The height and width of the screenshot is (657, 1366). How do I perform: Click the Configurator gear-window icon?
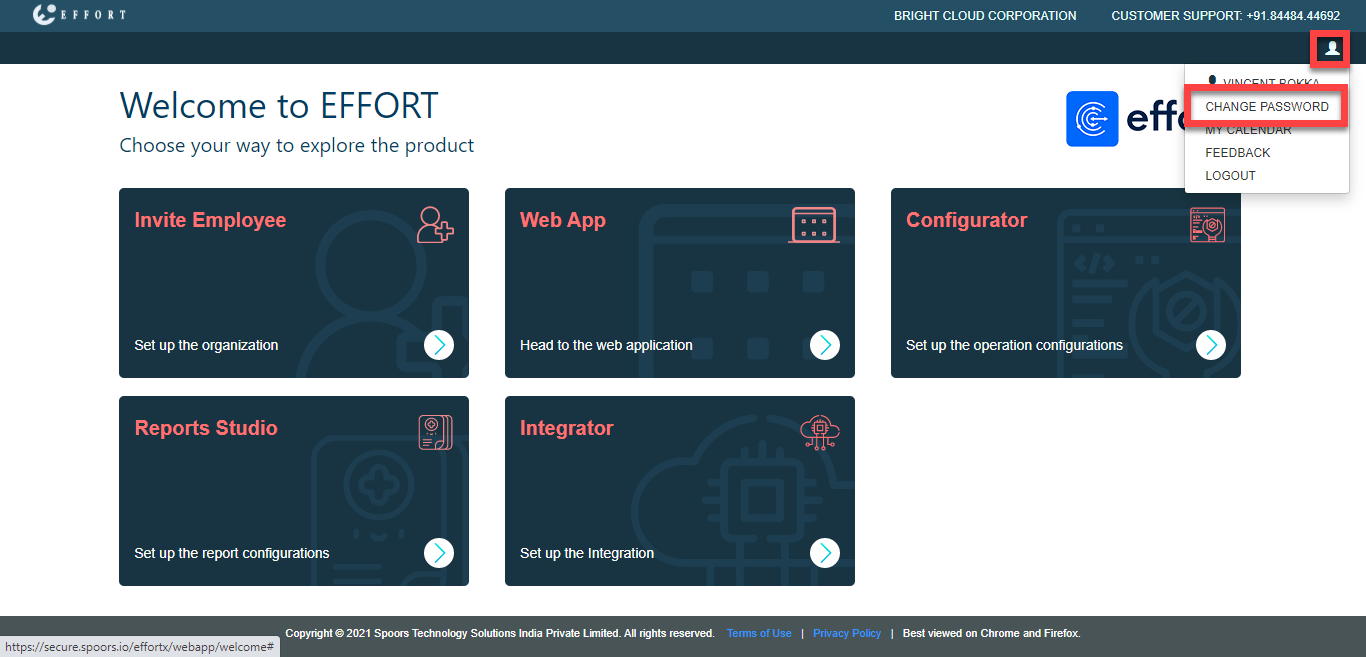pyautogui.click(x=1207, y=225)
